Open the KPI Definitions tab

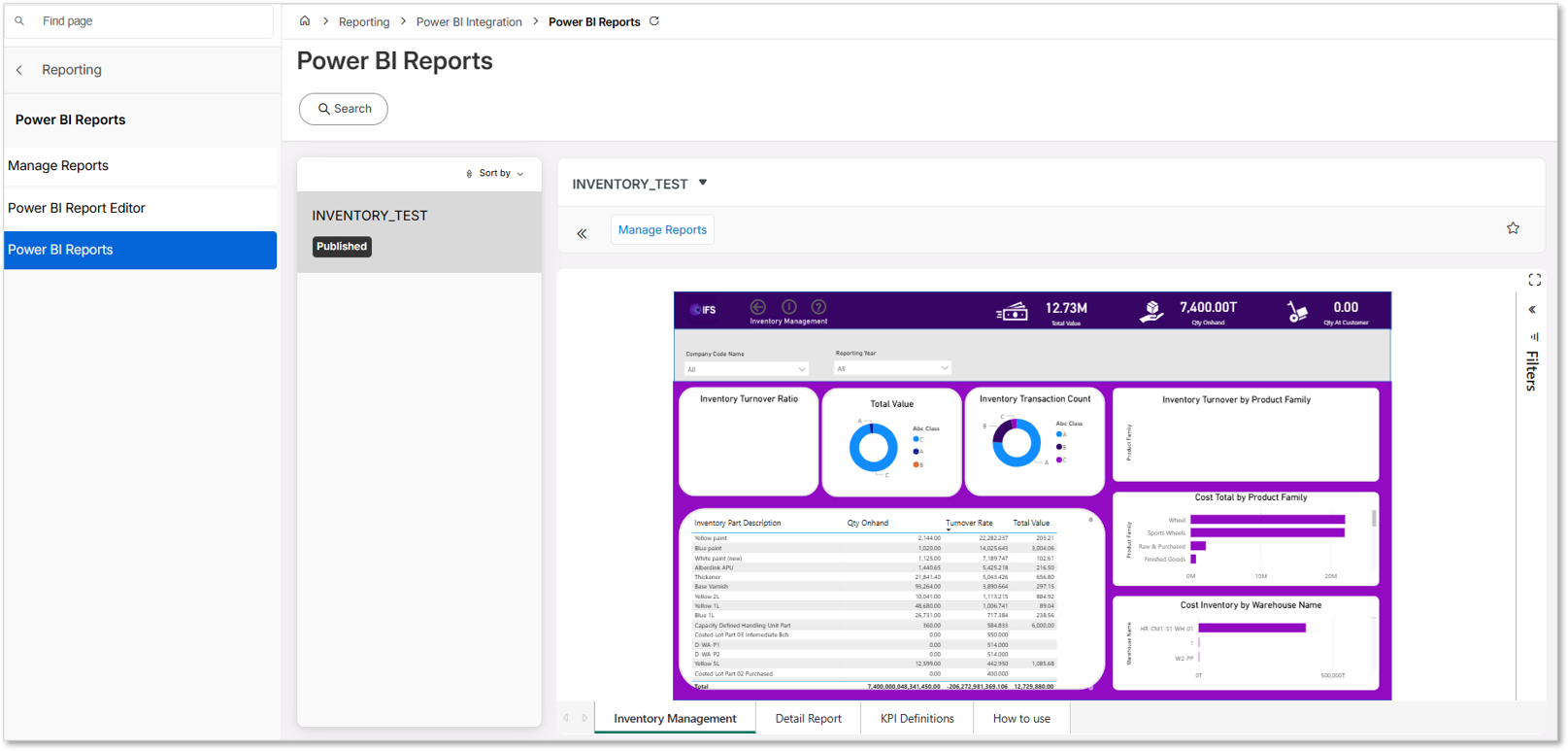[917, 719]
